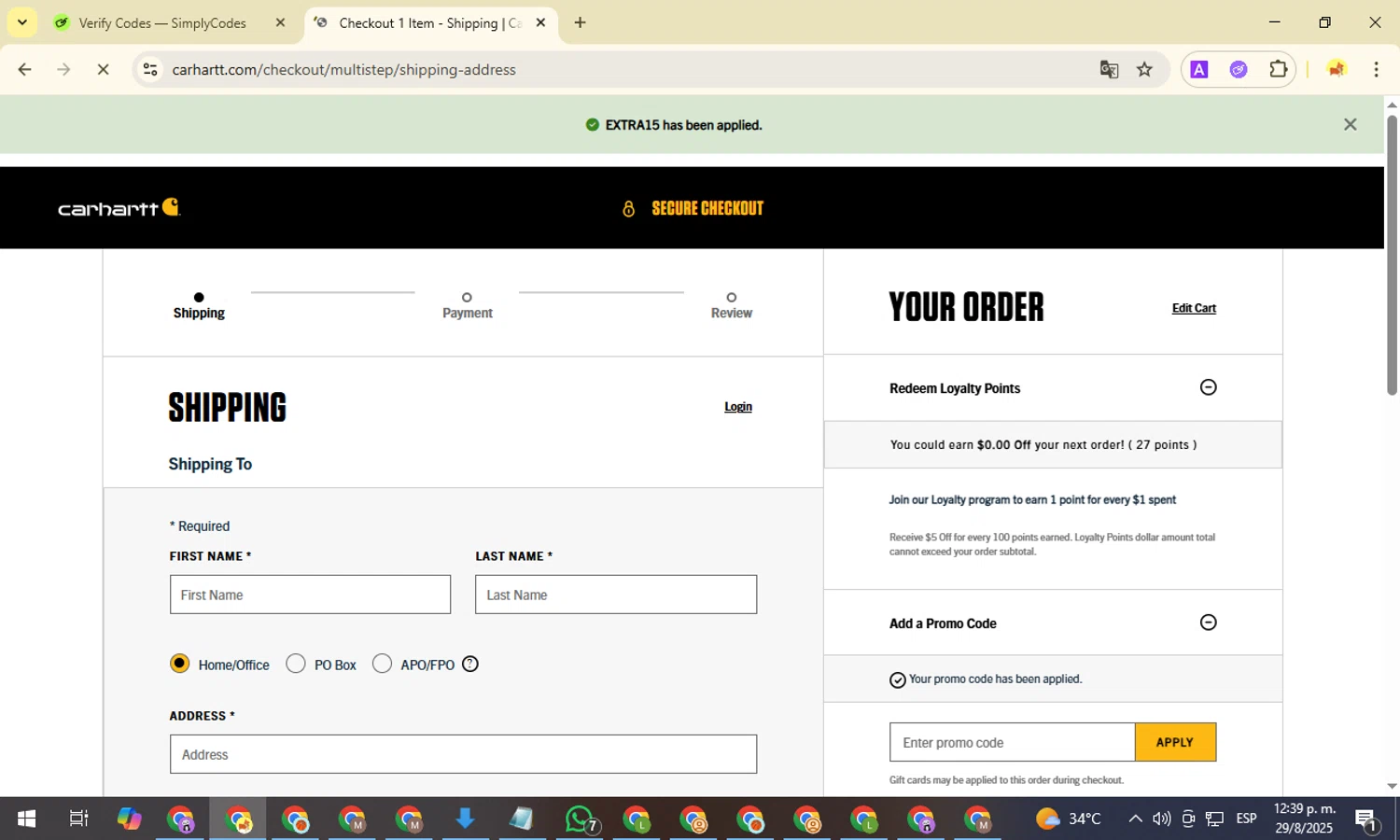
Task: Open a new browser tab
Action: [x=580, y=22]
